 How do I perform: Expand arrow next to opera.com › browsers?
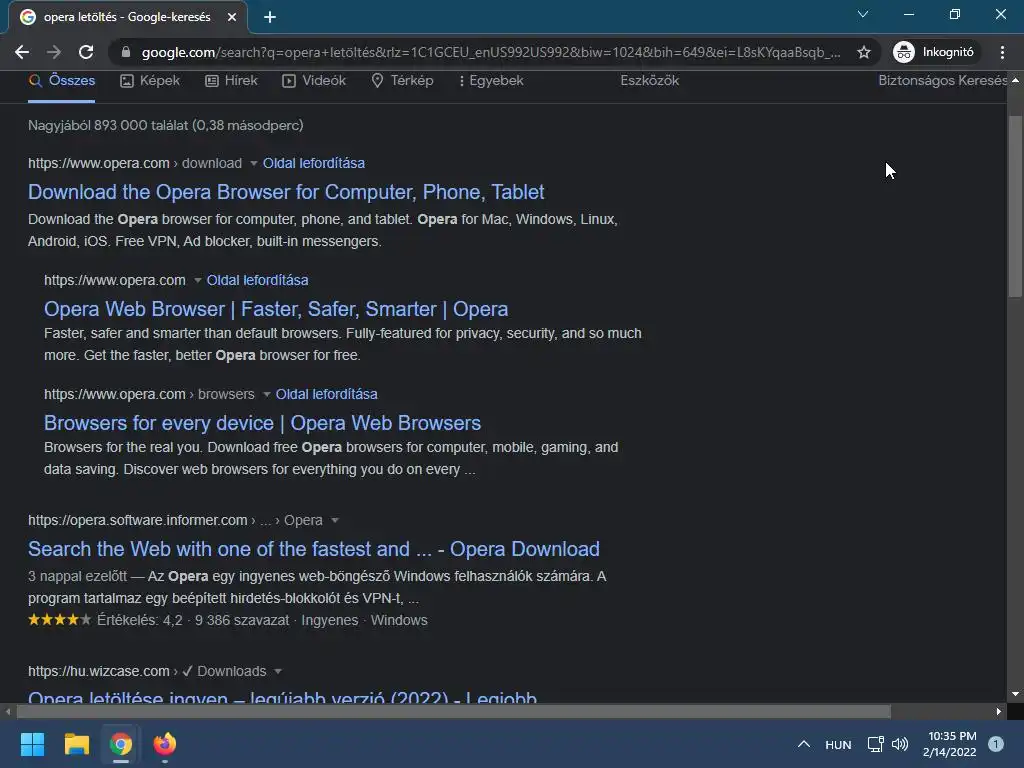(266, 394)
